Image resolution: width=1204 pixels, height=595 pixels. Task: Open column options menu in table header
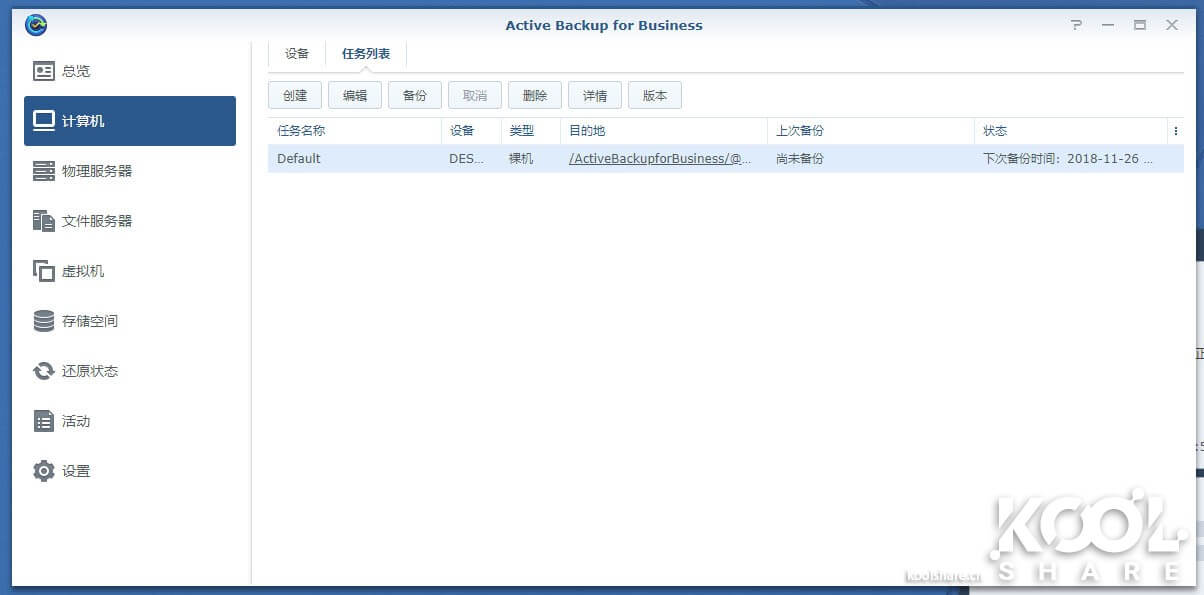coord(1175,131)
